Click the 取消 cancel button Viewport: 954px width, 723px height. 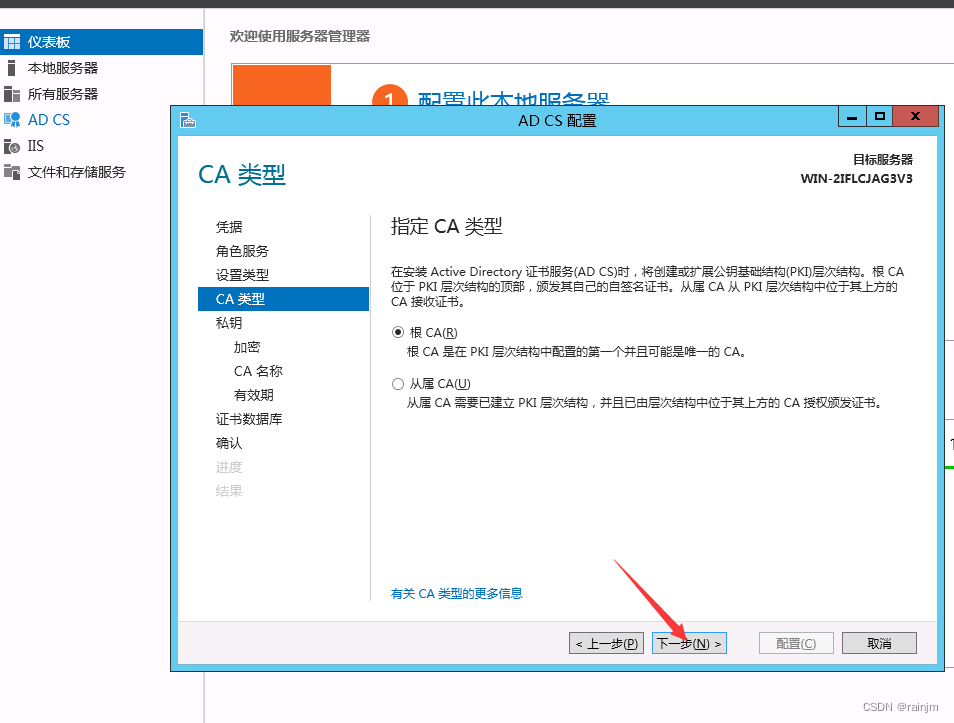click(879, 643)
